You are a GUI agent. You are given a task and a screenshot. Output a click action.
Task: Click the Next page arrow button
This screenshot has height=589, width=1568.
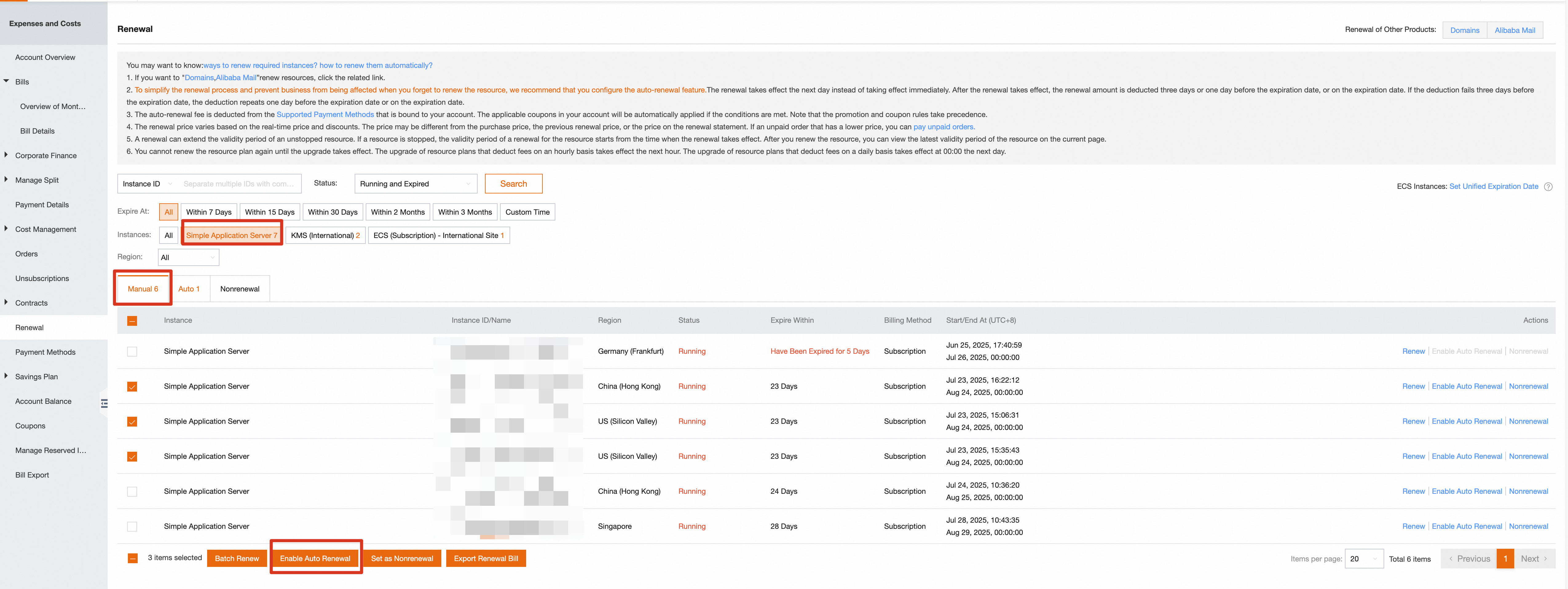coord(1534,559)
